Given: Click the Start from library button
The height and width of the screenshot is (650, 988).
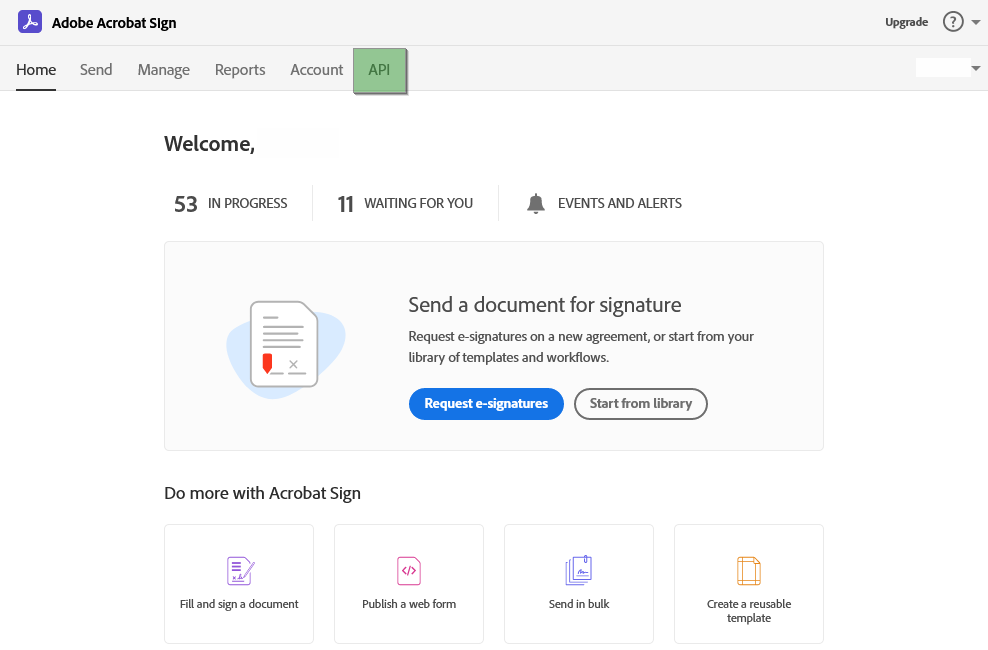Looking at the screenshot, I should pos(640,404).
